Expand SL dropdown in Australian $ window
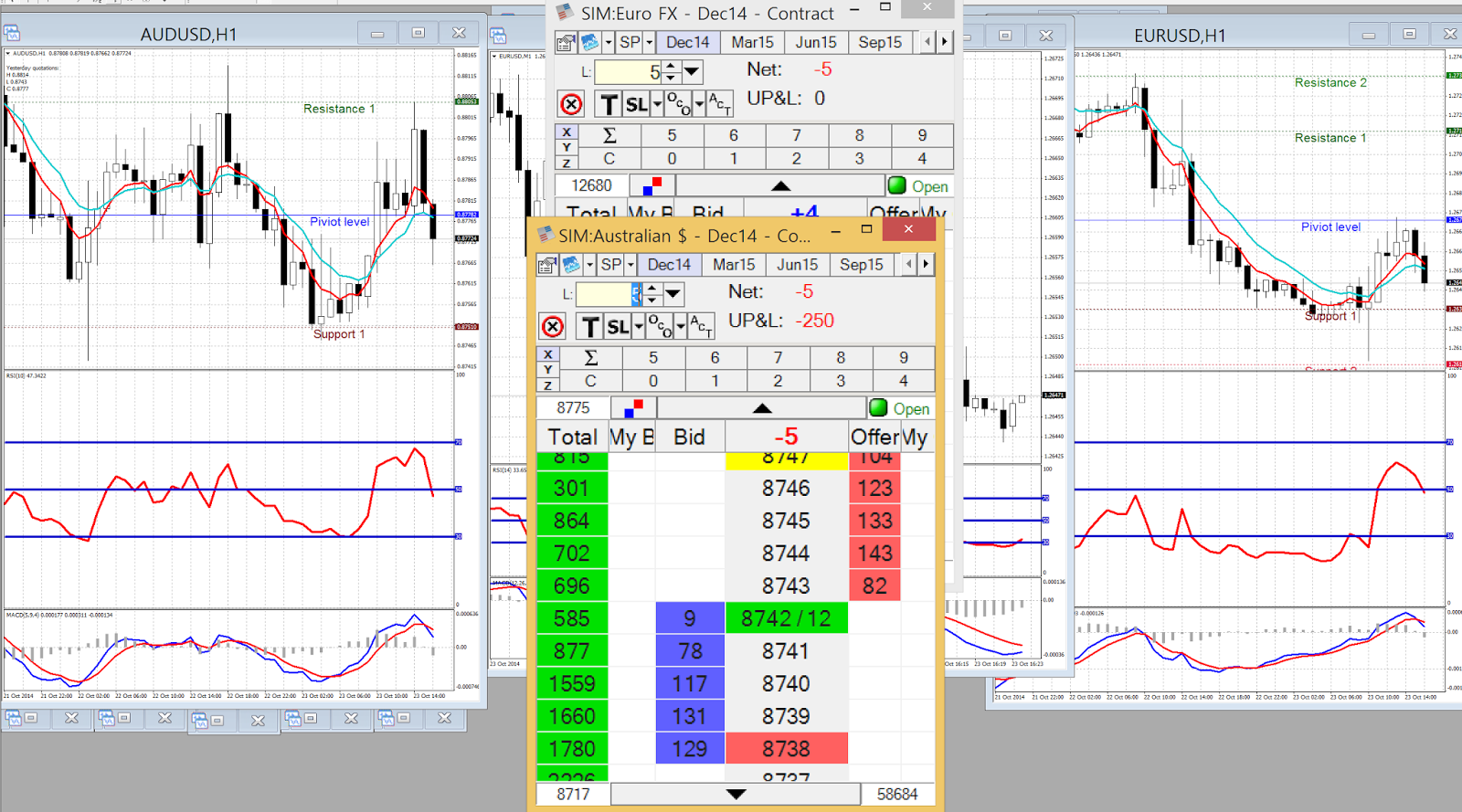 [x=638, y=327]
